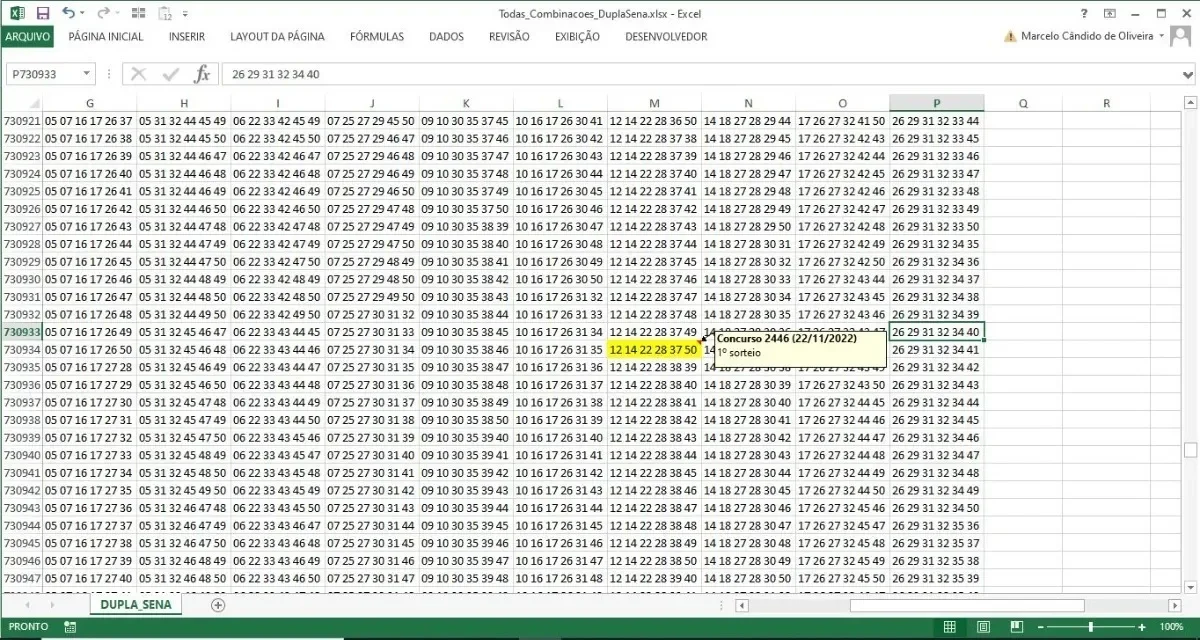
Task: Open the ARQUIVO file menu
Action: (x=27, y=37)
